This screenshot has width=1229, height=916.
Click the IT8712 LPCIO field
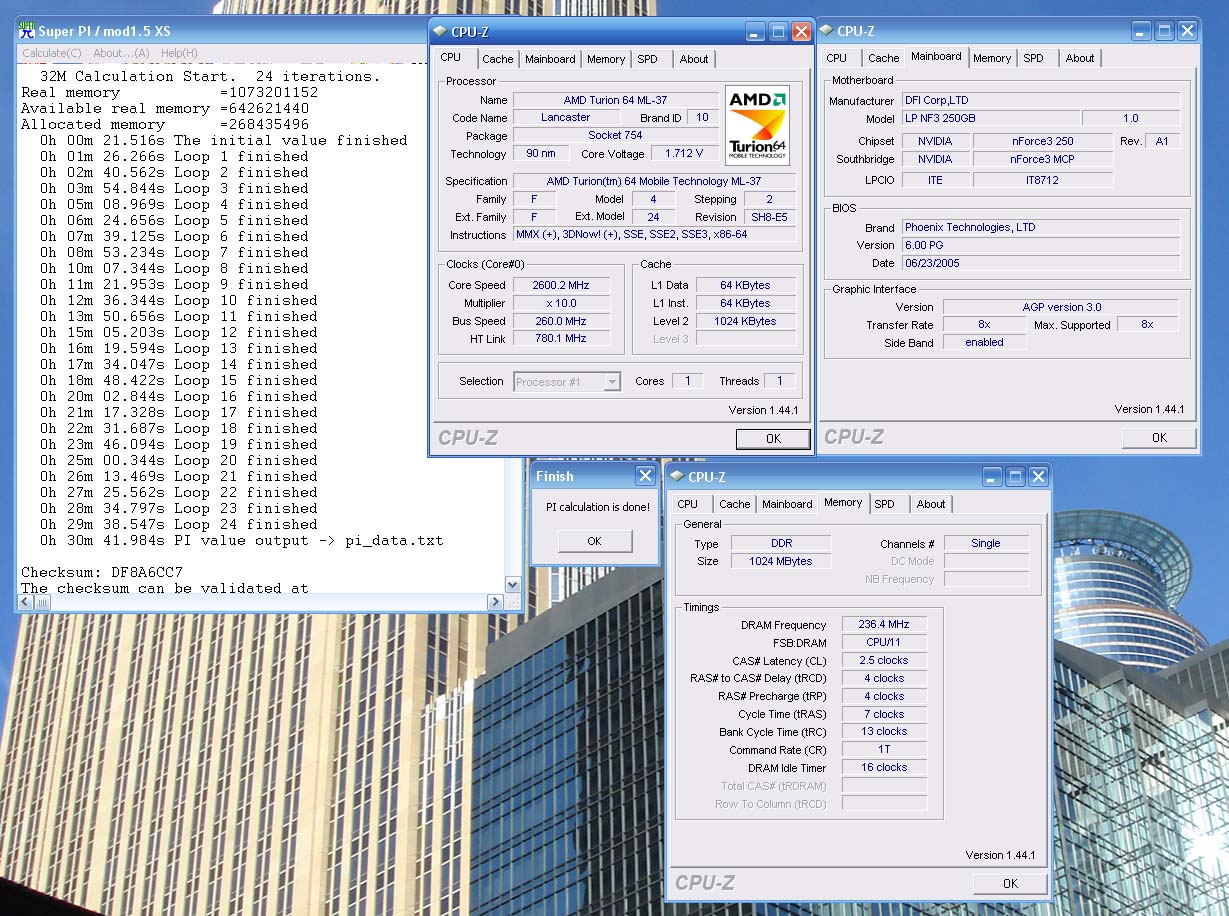coord(1043,180)
